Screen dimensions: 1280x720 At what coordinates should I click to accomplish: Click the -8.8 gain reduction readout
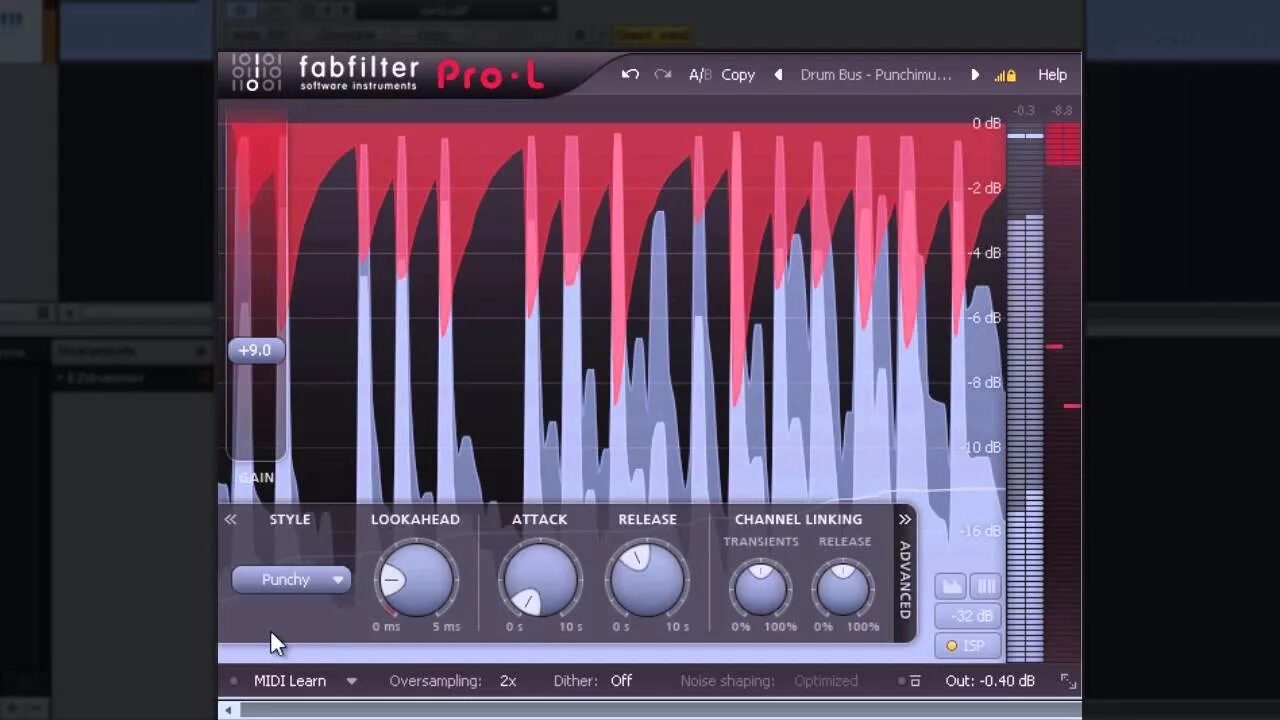(1062, 111)
